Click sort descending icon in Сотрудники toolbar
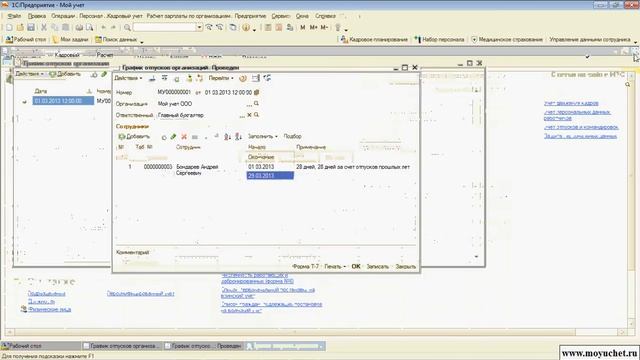The image size is (640, 360). point(238,137)
